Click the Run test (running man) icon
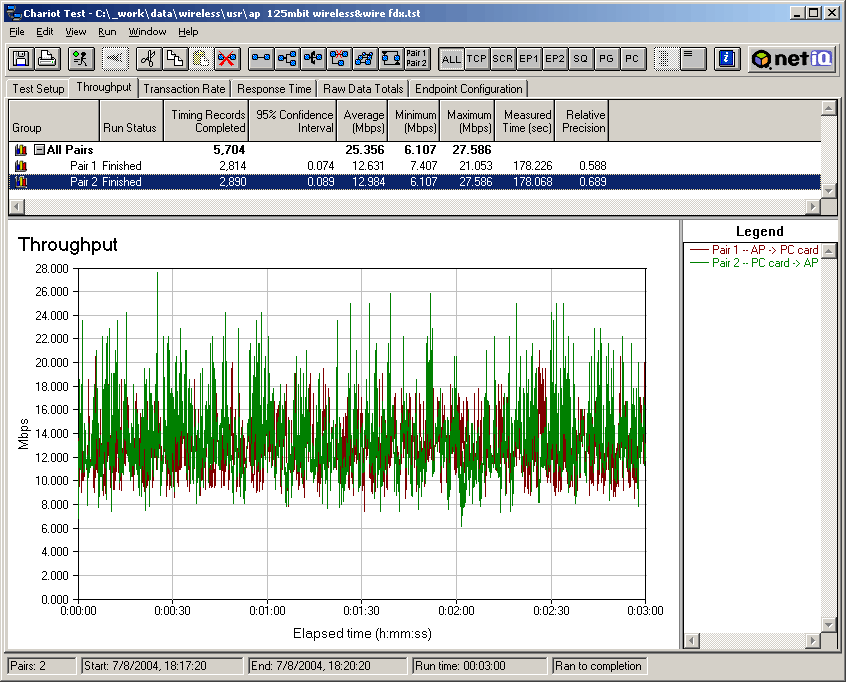 81,59
